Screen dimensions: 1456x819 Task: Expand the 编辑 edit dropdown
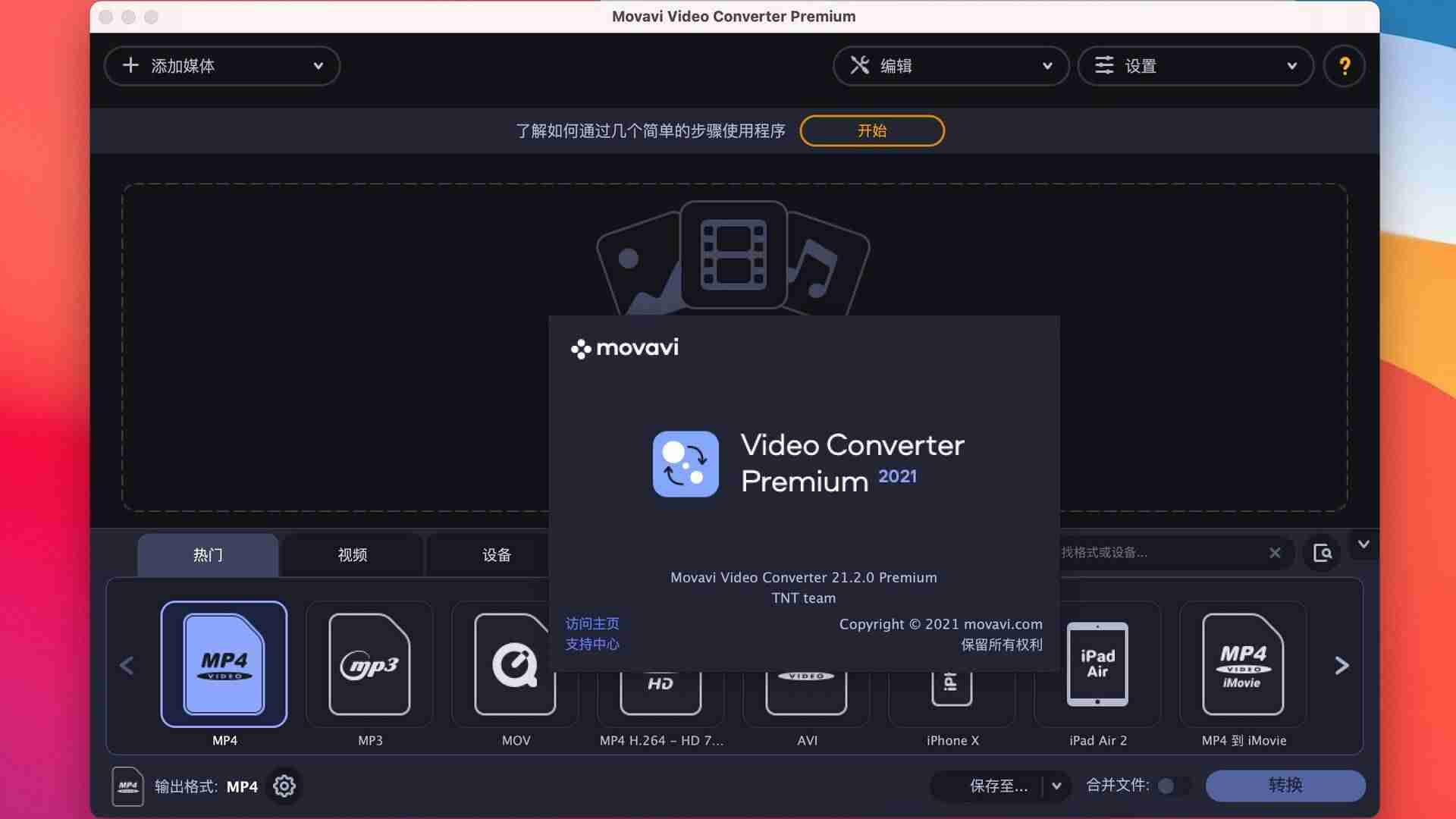pyautogui.click(x=951, y=66)
